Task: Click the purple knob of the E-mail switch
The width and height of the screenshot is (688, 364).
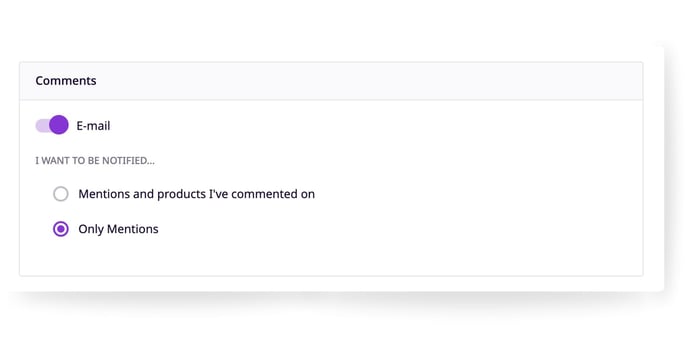Action: click(59, 125)
